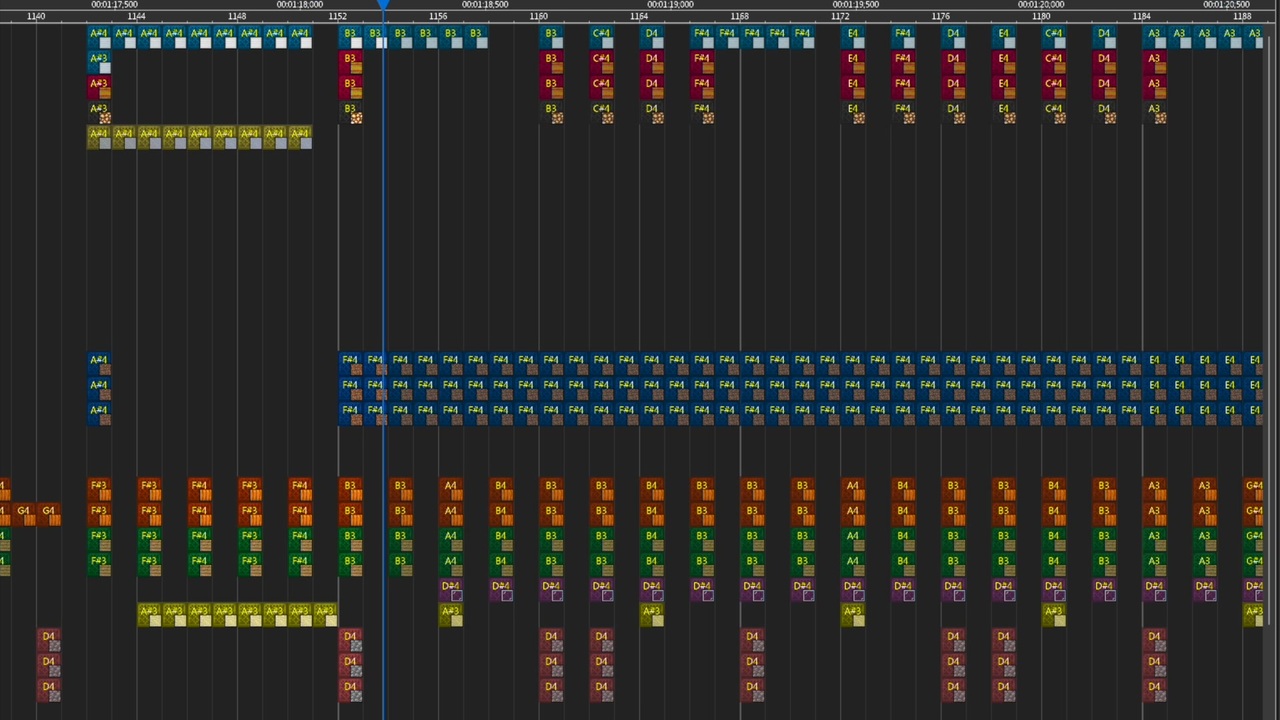The image size is (1280, 720).
Task: Select the speckled-icon C#4 note at tick 1180
Action: [x=1053, y=113]
